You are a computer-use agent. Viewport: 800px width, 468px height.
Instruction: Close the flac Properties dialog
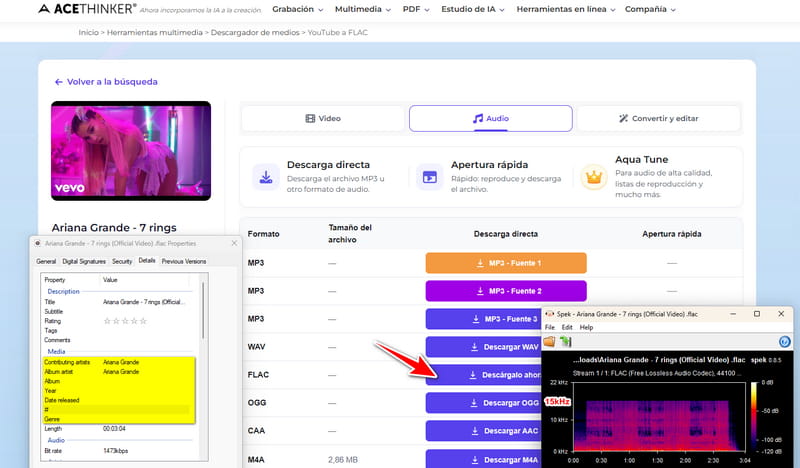(234, 243)
